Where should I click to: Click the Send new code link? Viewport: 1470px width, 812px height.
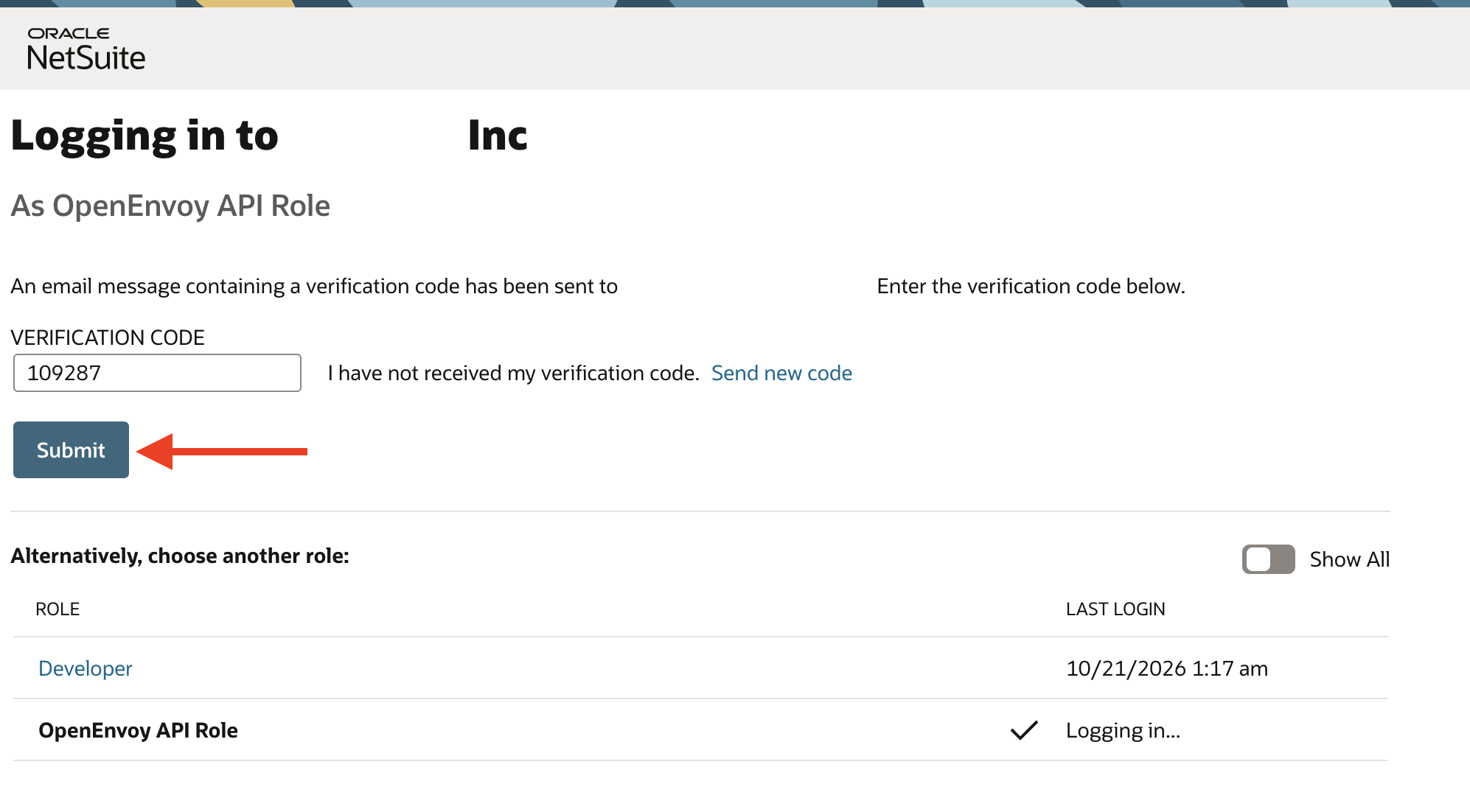coord(781,373)
